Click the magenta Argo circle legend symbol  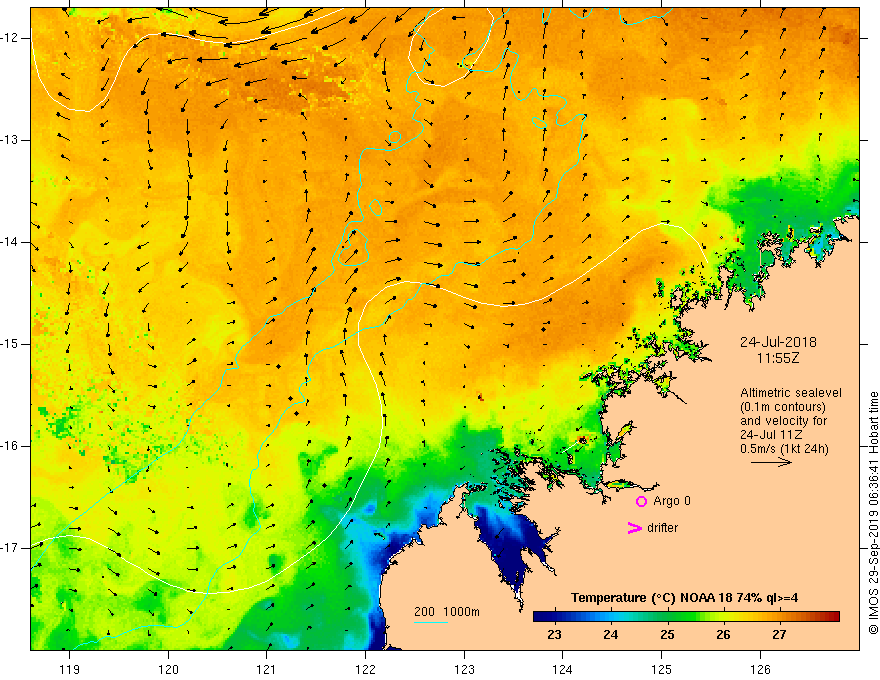[x=641, y=501]
